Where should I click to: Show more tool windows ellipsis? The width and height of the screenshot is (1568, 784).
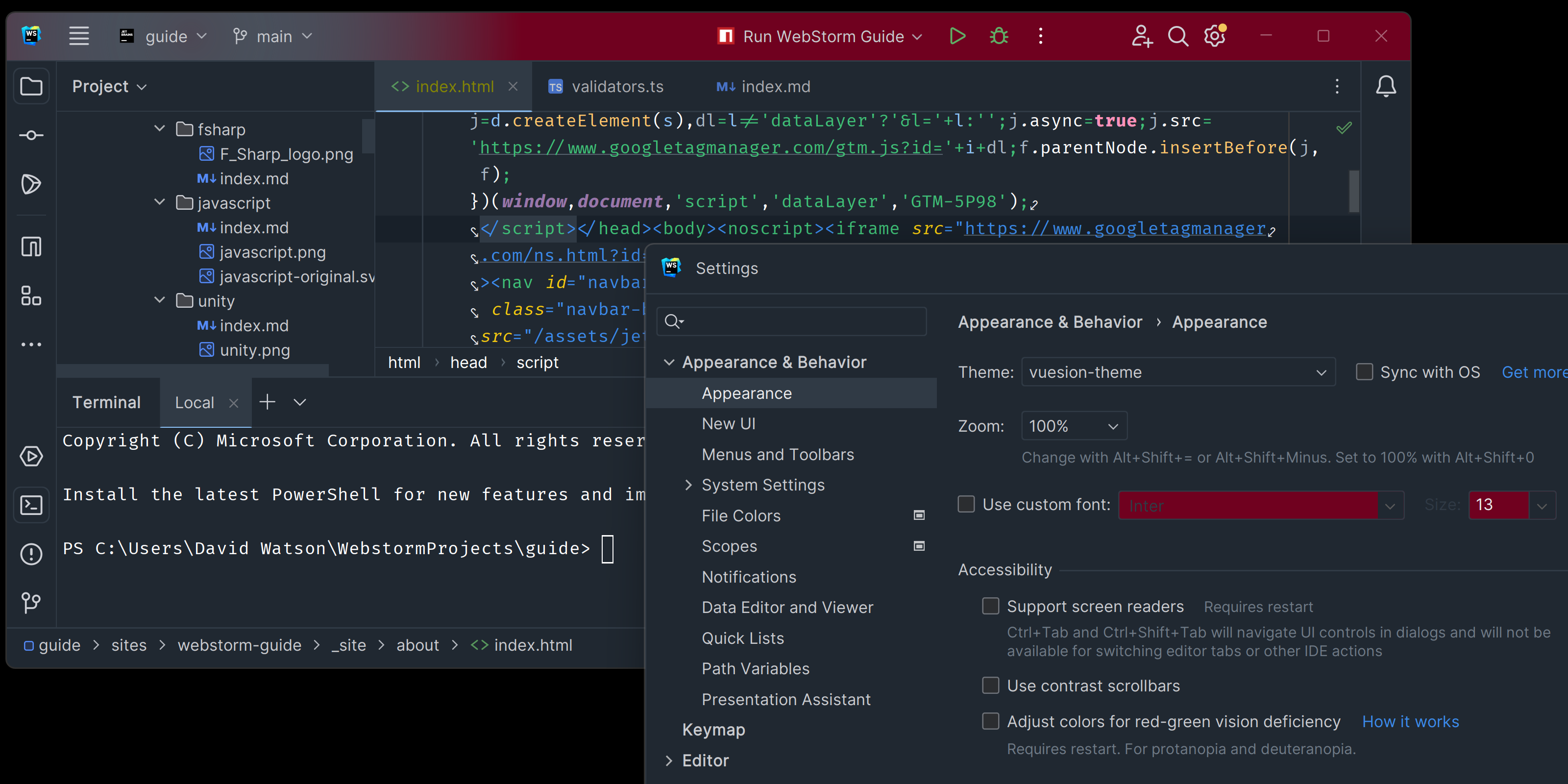click(x=31, y=344)
